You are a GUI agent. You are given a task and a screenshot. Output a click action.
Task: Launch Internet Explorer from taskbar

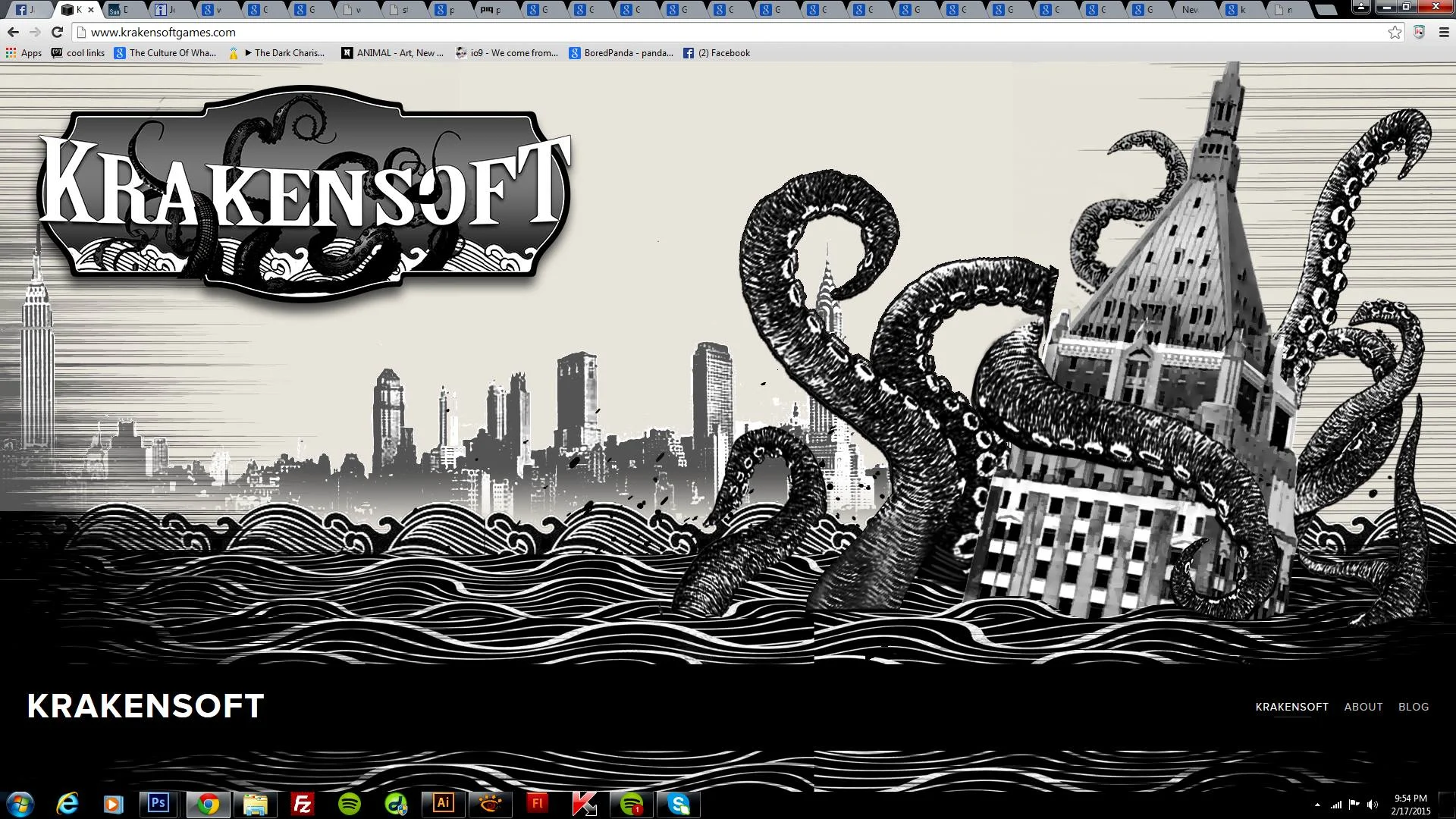pos(68,804)
